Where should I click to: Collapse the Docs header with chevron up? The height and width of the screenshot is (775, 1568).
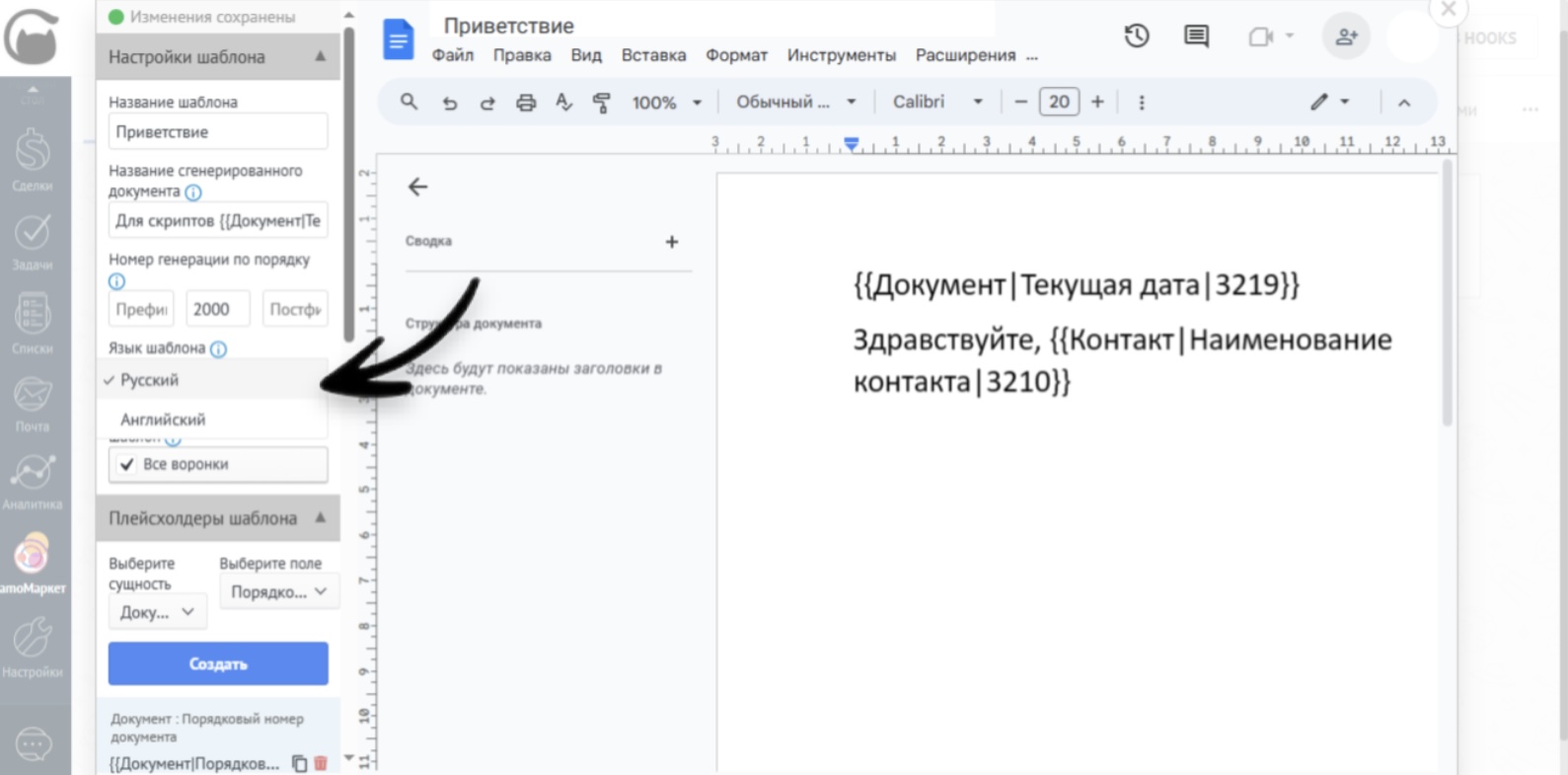(x=1404, y=103)
